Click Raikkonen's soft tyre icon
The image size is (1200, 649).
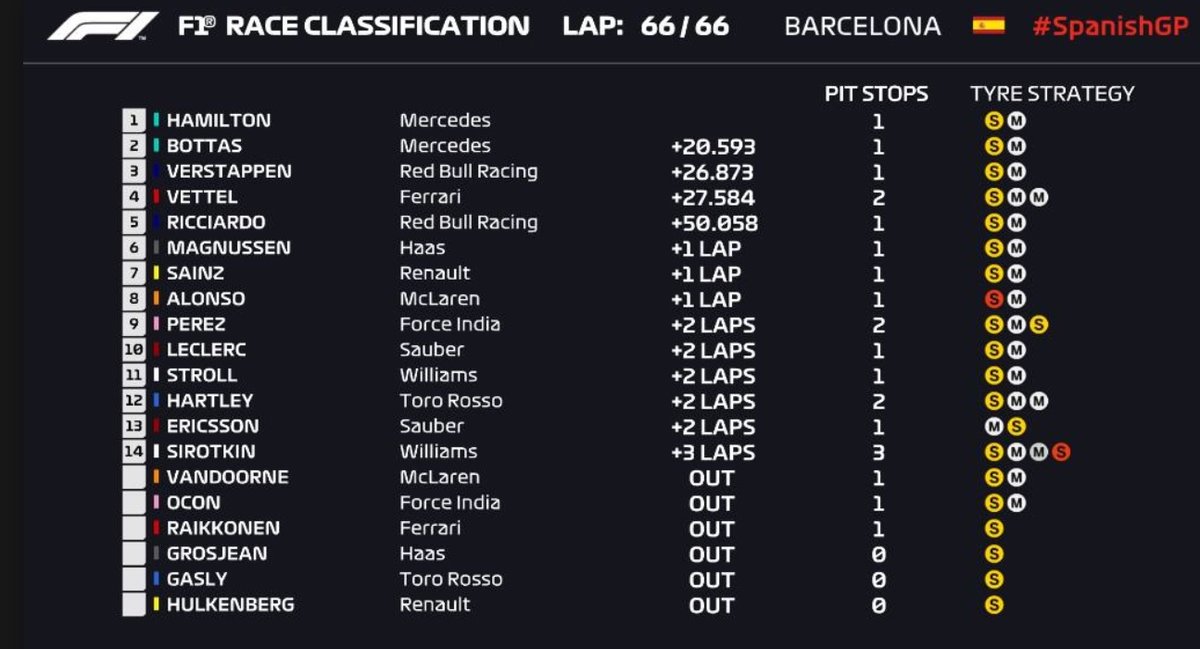[x=993, y=529]
